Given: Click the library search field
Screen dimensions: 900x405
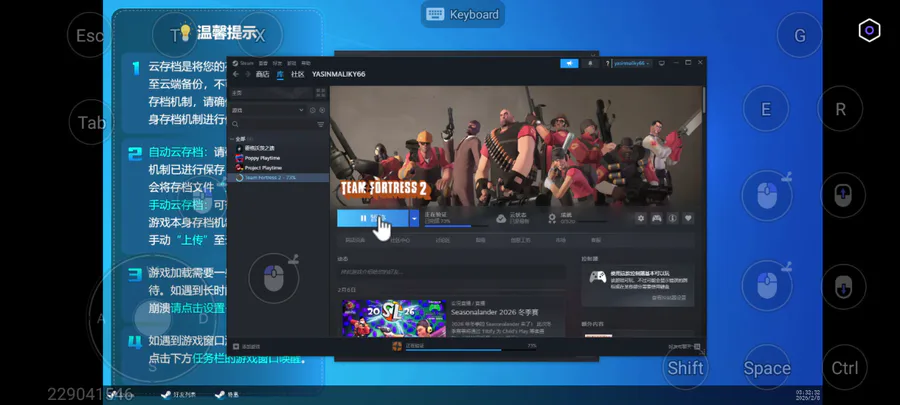Looking at the screenshot, I should click(x=272, y=124).
